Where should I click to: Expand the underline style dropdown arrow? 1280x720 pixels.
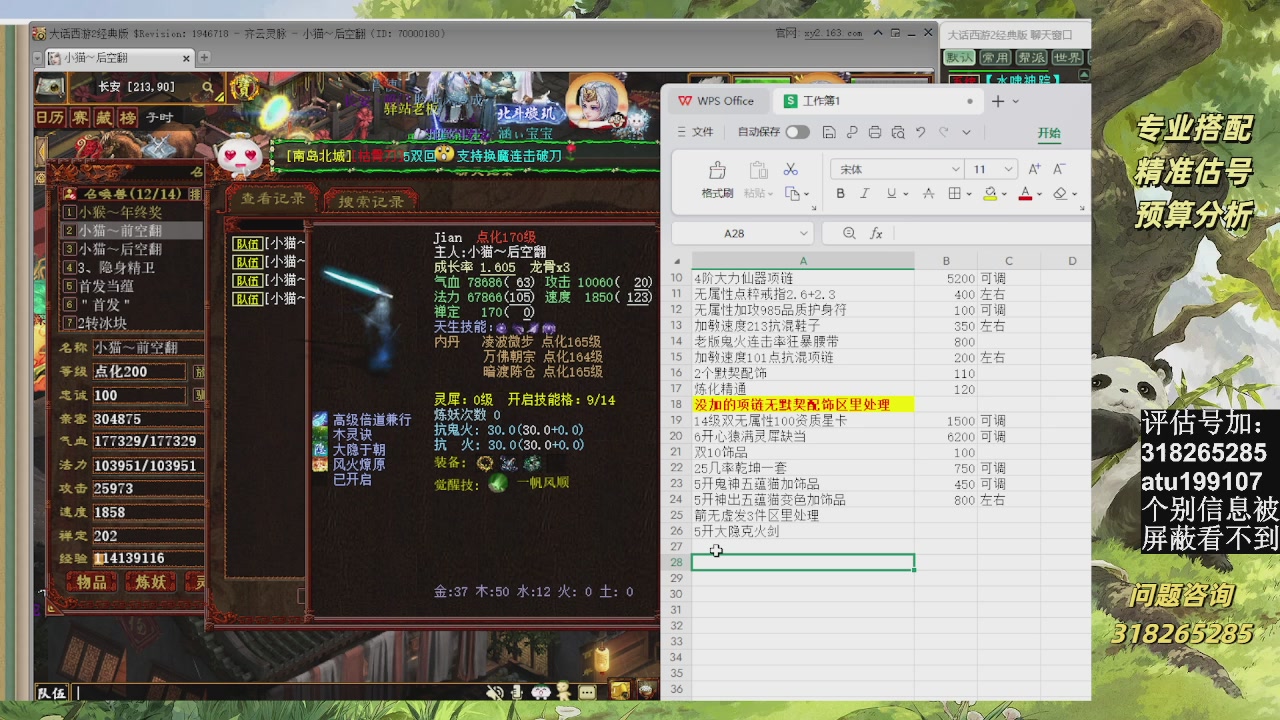[x=905, y=194]
